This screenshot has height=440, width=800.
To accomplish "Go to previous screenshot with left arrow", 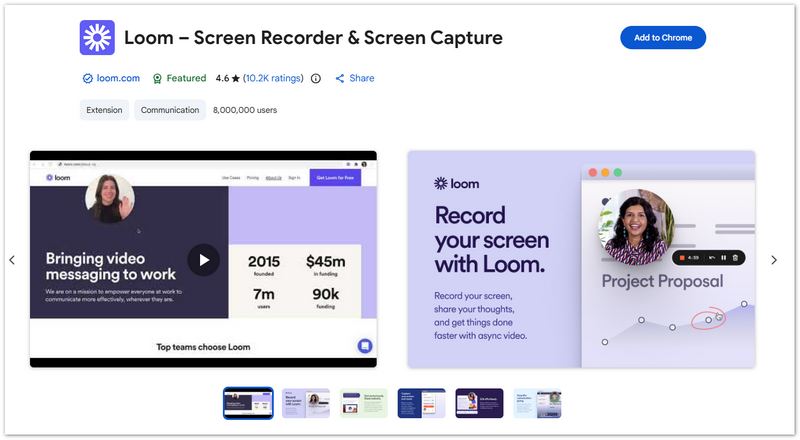I will [x=12, y=260].
